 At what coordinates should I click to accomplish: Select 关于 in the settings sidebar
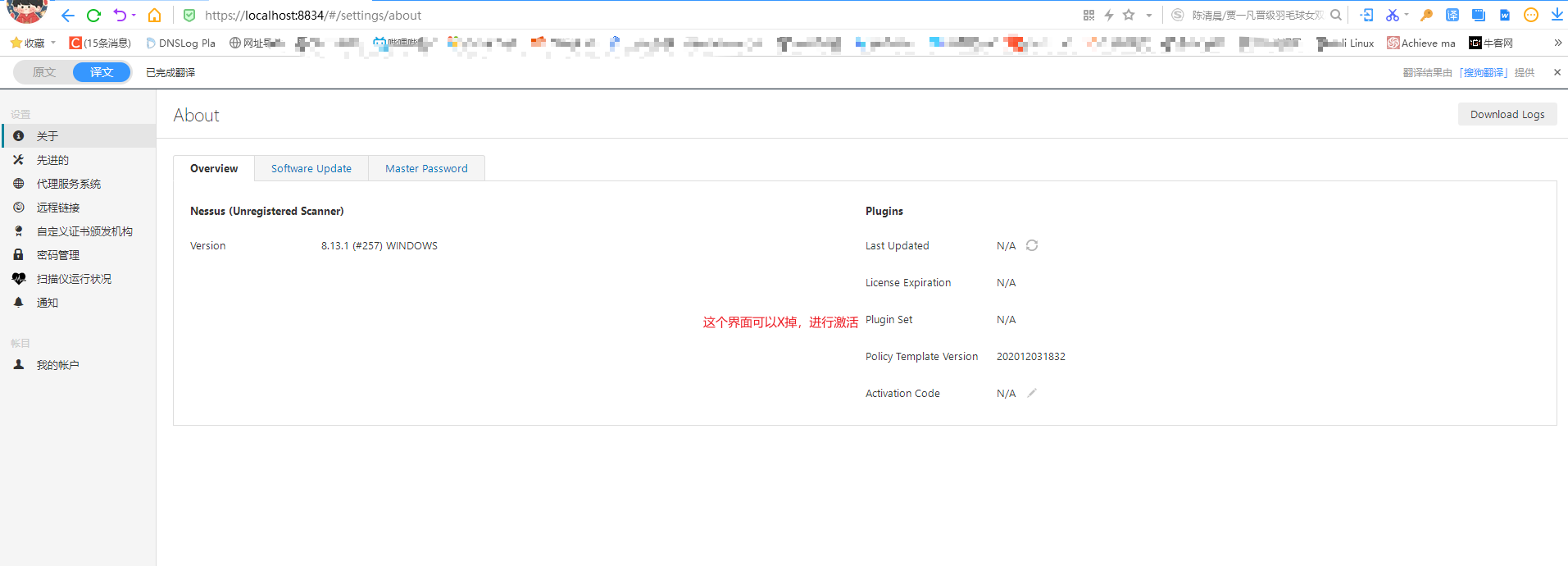(x=78, y=136)
